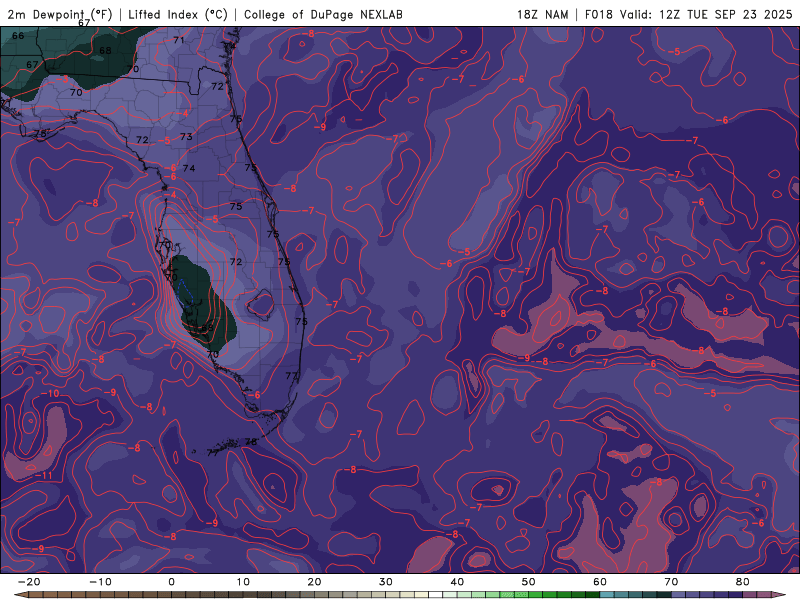Click the 50 label on the color scale

point(529,582)
